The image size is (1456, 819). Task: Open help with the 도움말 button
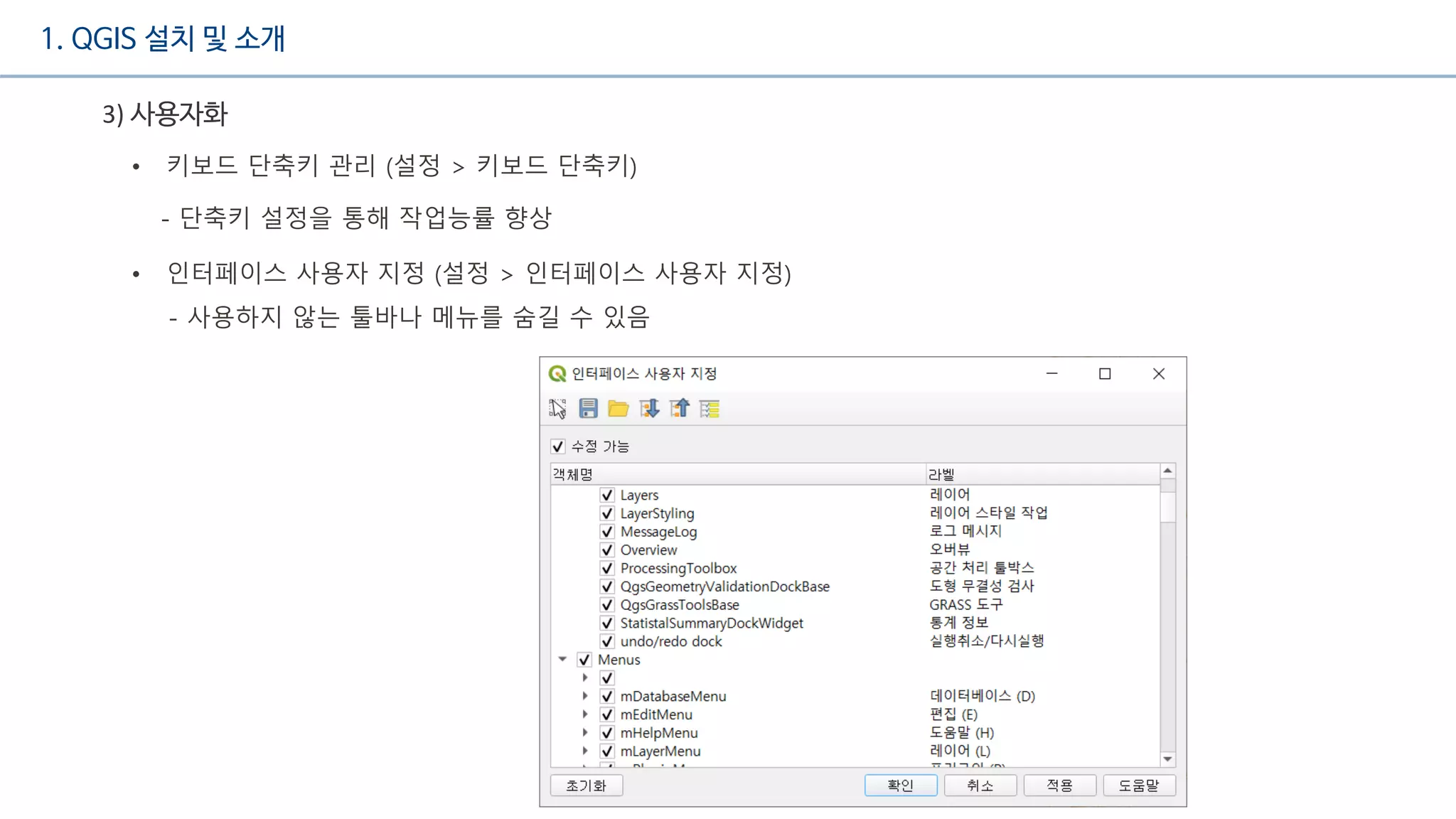(x=1140, y=786)
